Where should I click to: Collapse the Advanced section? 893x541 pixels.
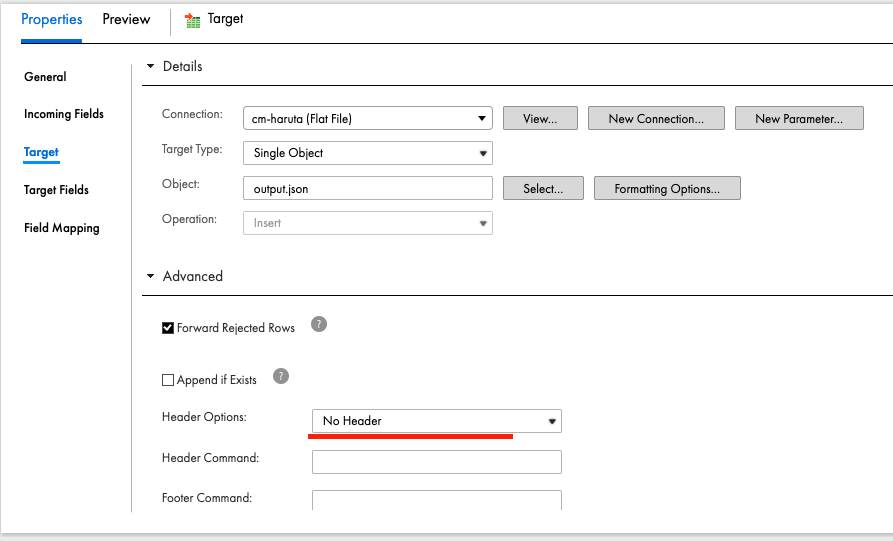tap(150, 276)
